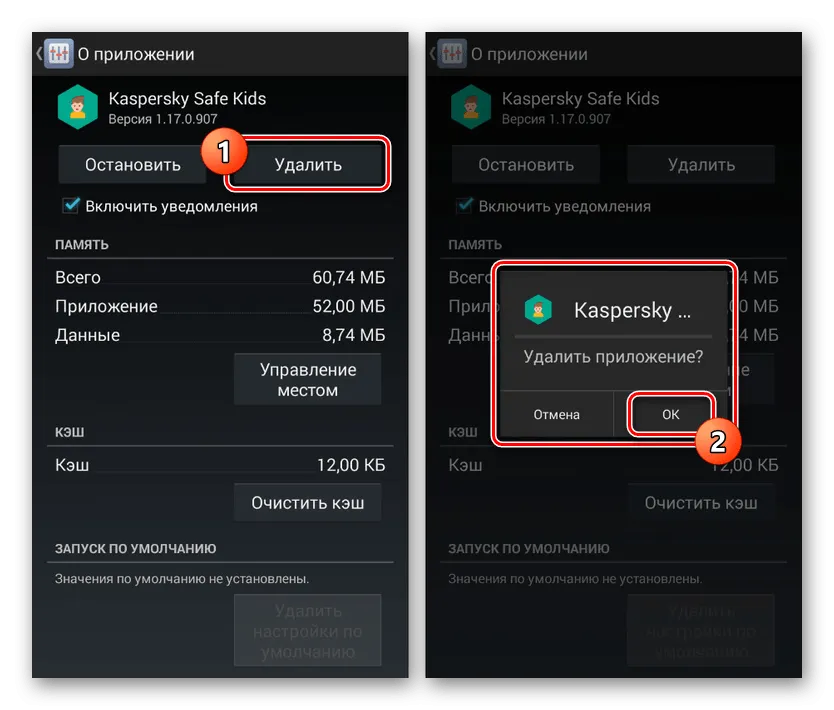Image resolution: width=834 pixels, height=710 pixels.
Task: Tap 'Кэш' row label on left screen
Action: pyautogui.click(x=72, y=465)
